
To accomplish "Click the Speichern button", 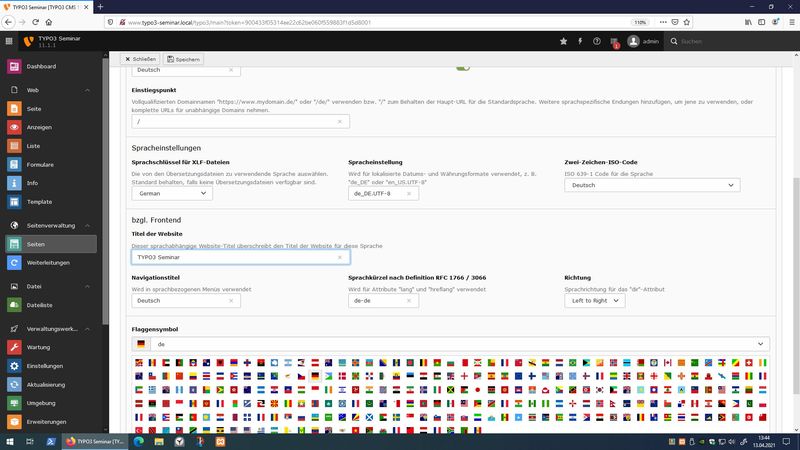I will pyautogui.click(x=183, y=59).
